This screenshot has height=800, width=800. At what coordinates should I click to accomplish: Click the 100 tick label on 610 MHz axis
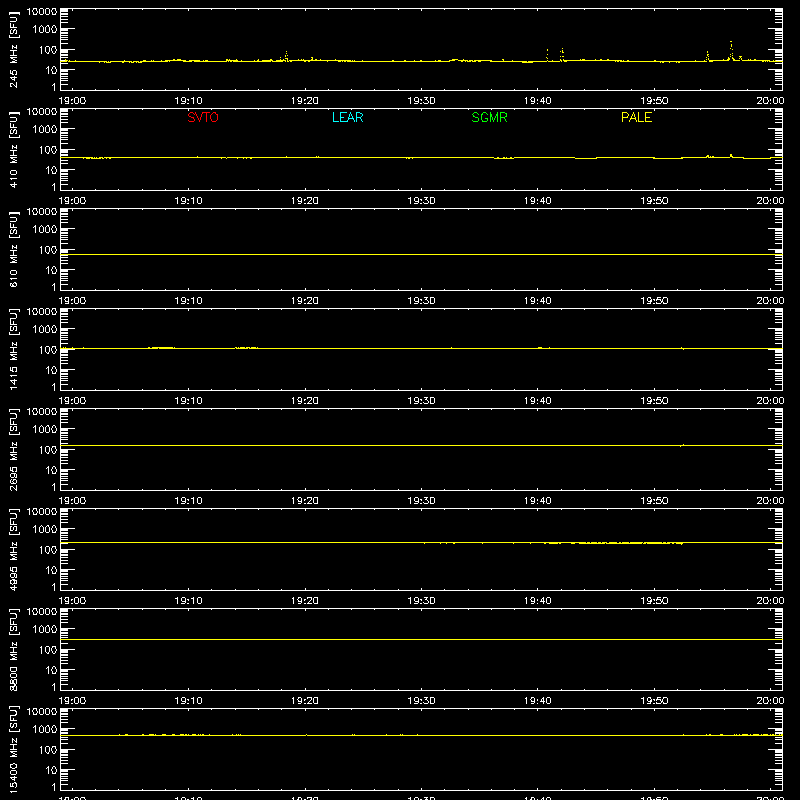click(x=48, y=250)
